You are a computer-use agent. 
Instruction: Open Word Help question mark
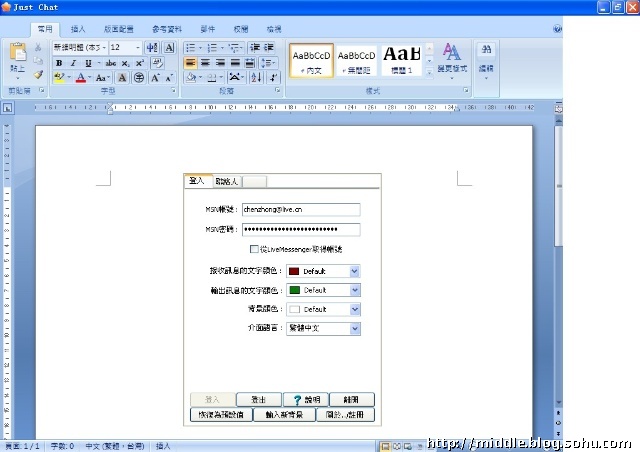(x=557, y=29)
